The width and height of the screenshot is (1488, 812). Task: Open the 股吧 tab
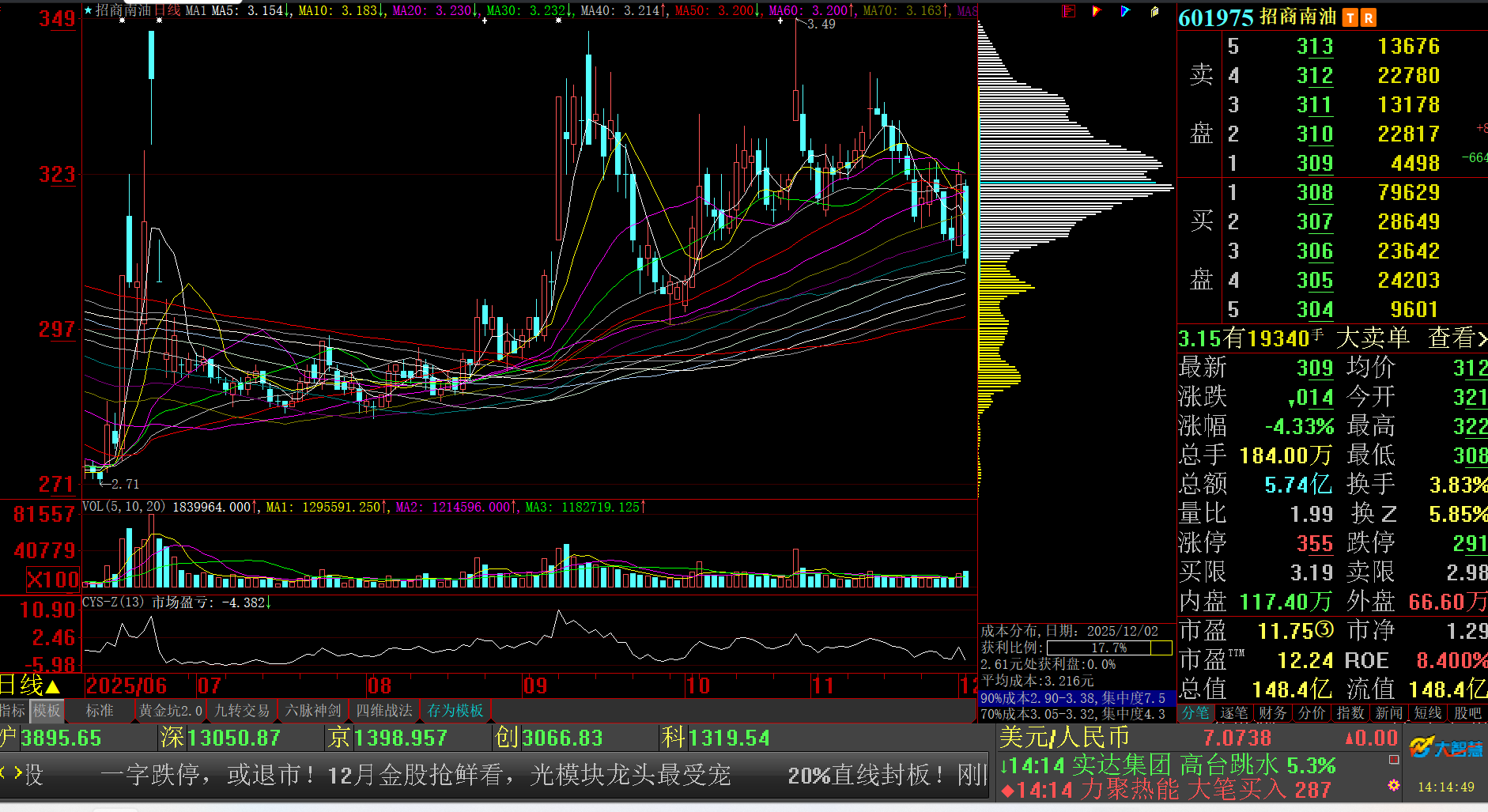1467,712
